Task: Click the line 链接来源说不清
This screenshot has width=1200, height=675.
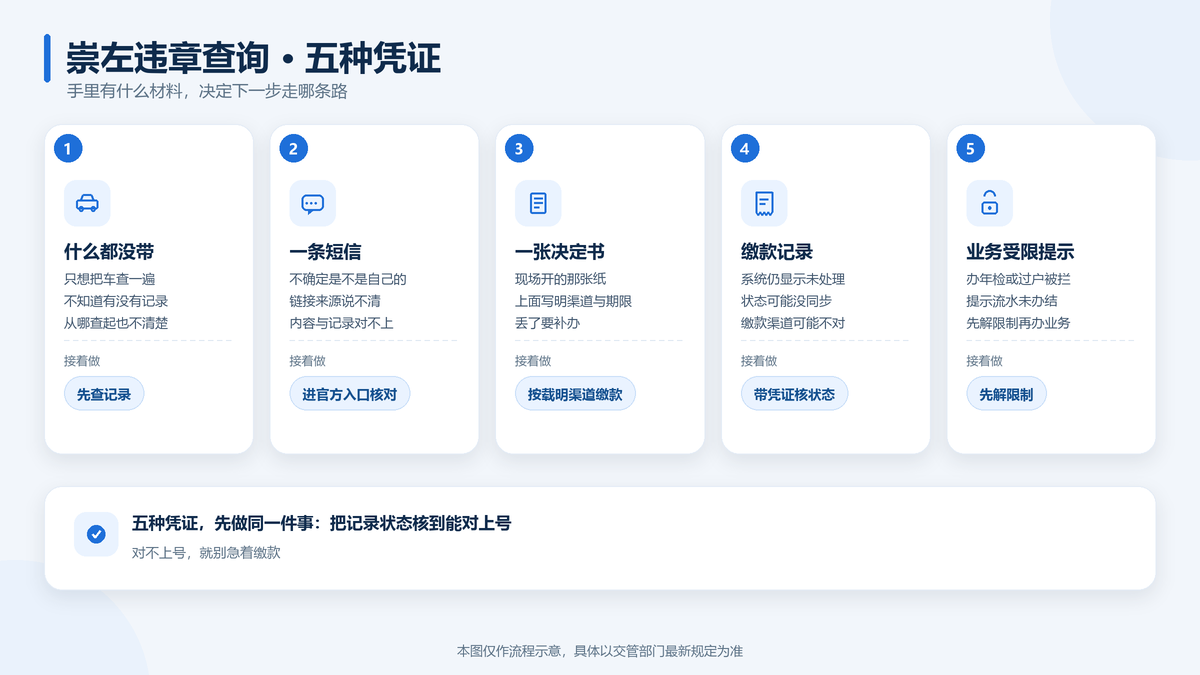Action: point(335,301)
